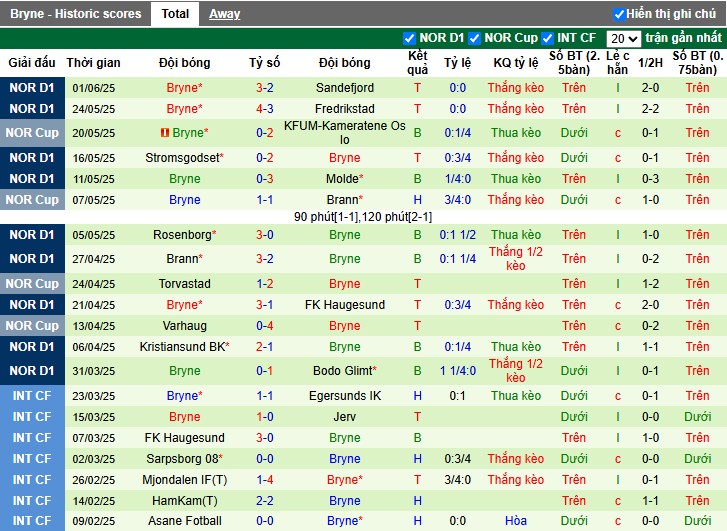Click the 3-2 score versus Sandefjord
Image resolution: width=727 pixels, height=531 pixels.
pyautogui.click(x=265, y=88)
